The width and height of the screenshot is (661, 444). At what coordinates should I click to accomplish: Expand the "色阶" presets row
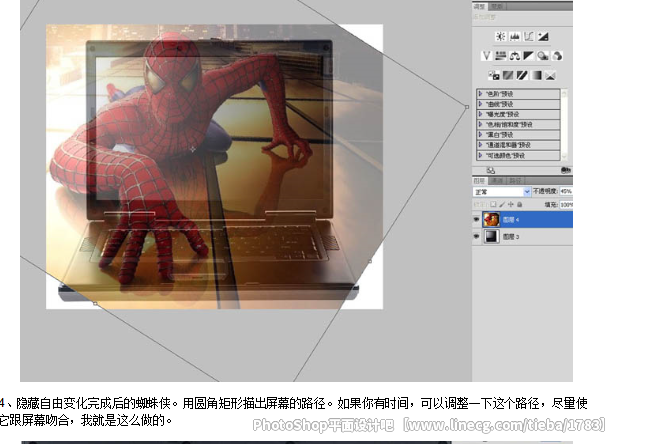click(x=481, y=94)
